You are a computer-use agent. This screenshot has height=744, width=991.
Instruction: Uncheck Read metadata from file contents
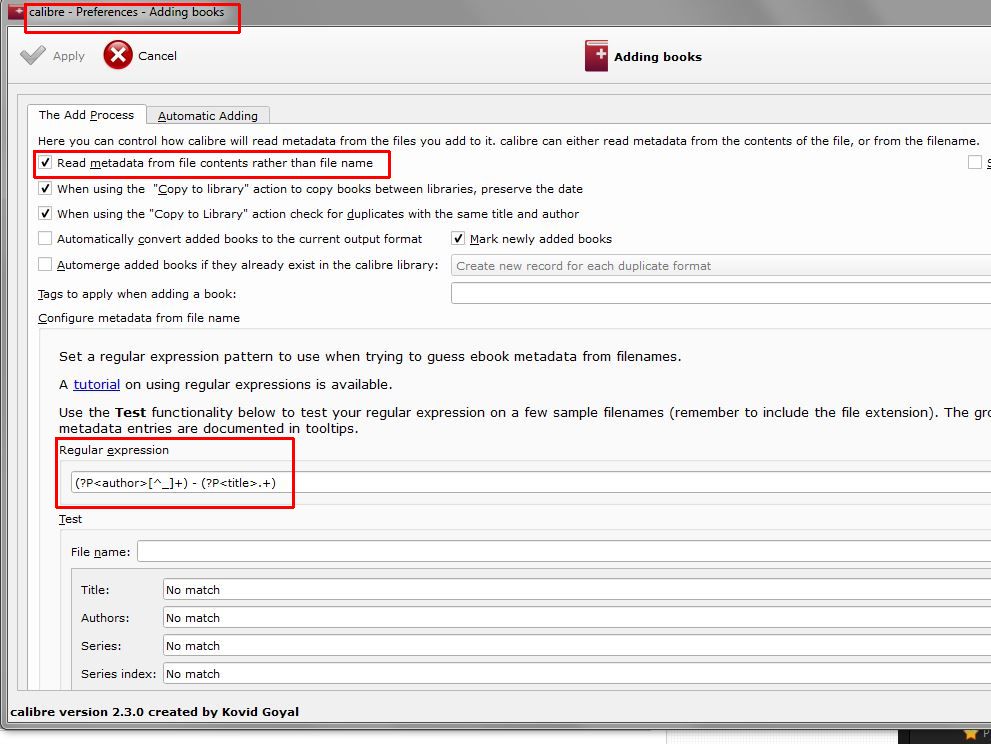click(x=45, y=162)
